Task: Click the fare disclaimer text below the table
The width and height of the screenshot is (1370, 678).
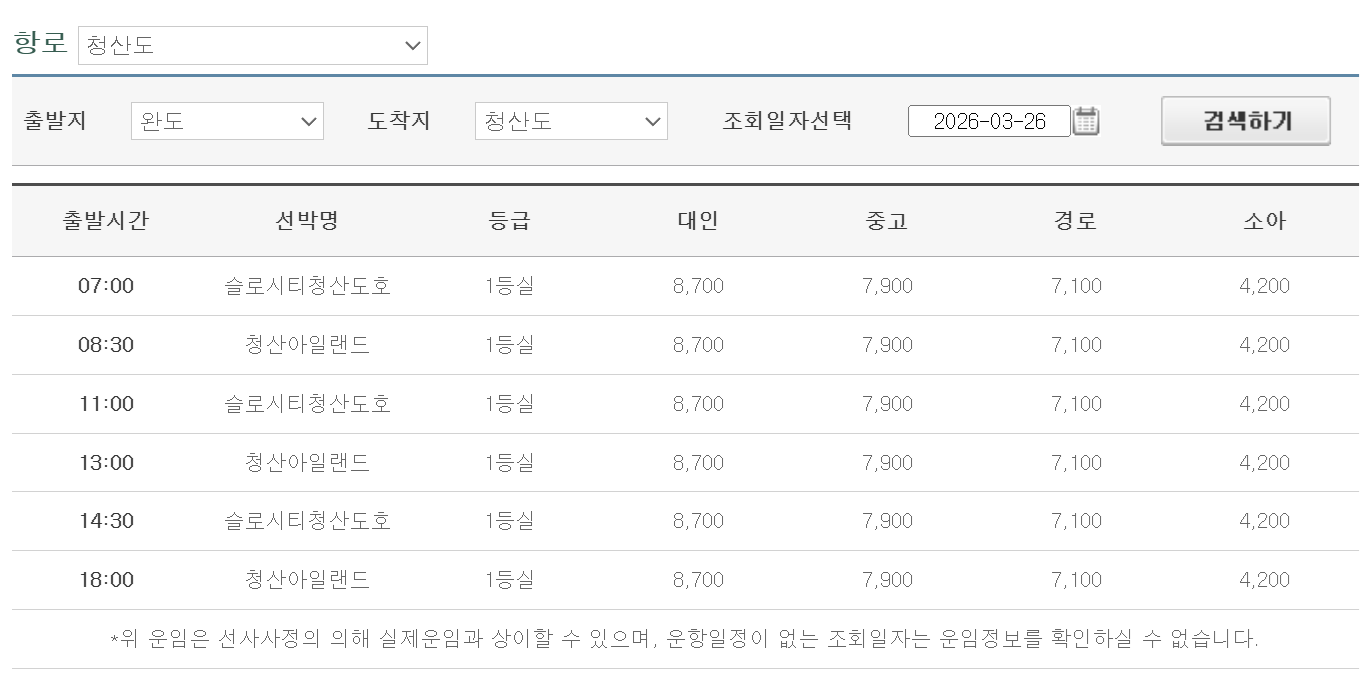Action: tap(685, 638)
